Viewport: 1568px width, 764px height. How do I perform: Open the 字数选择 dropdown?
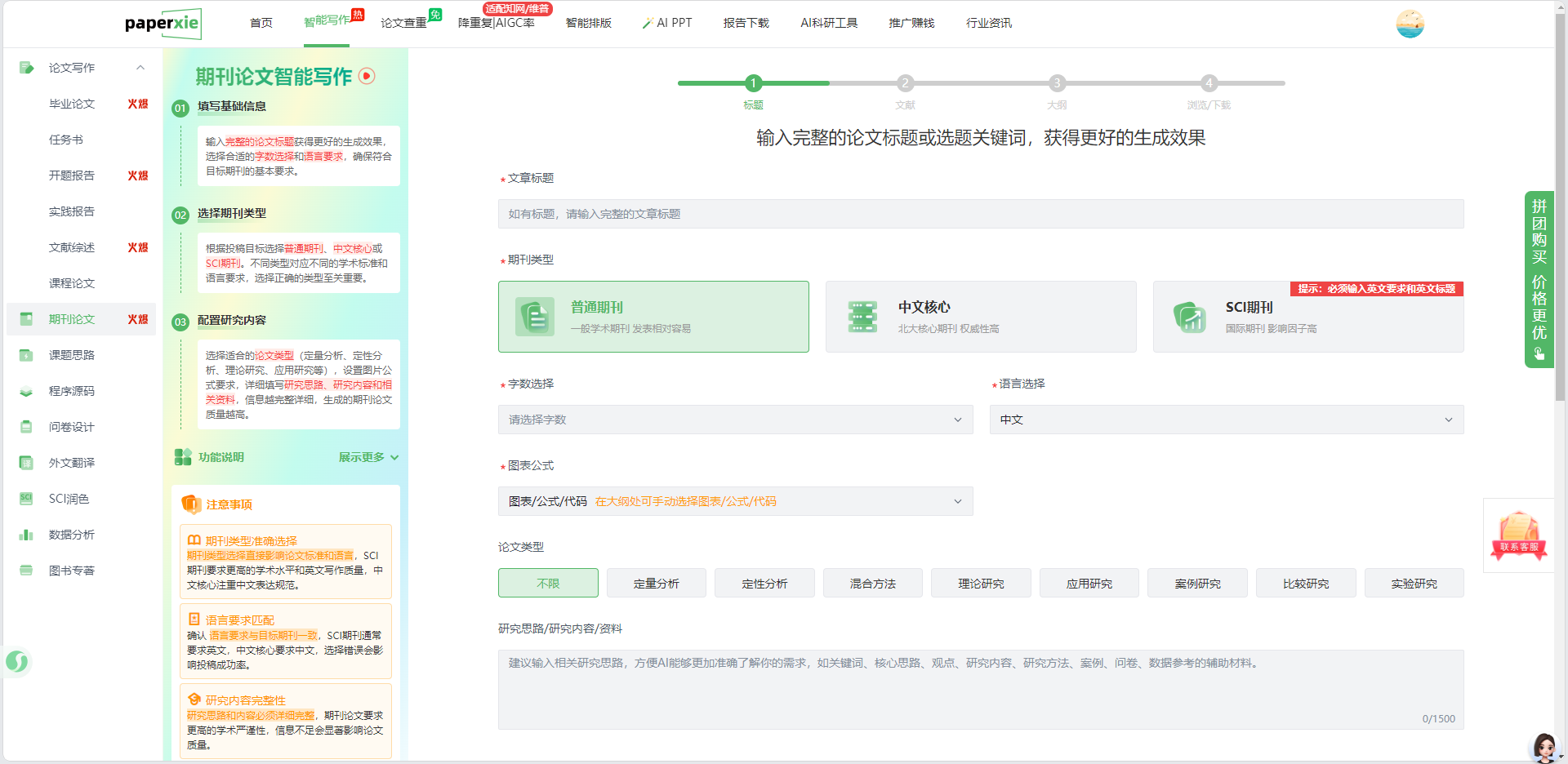[x=735, y=420]
